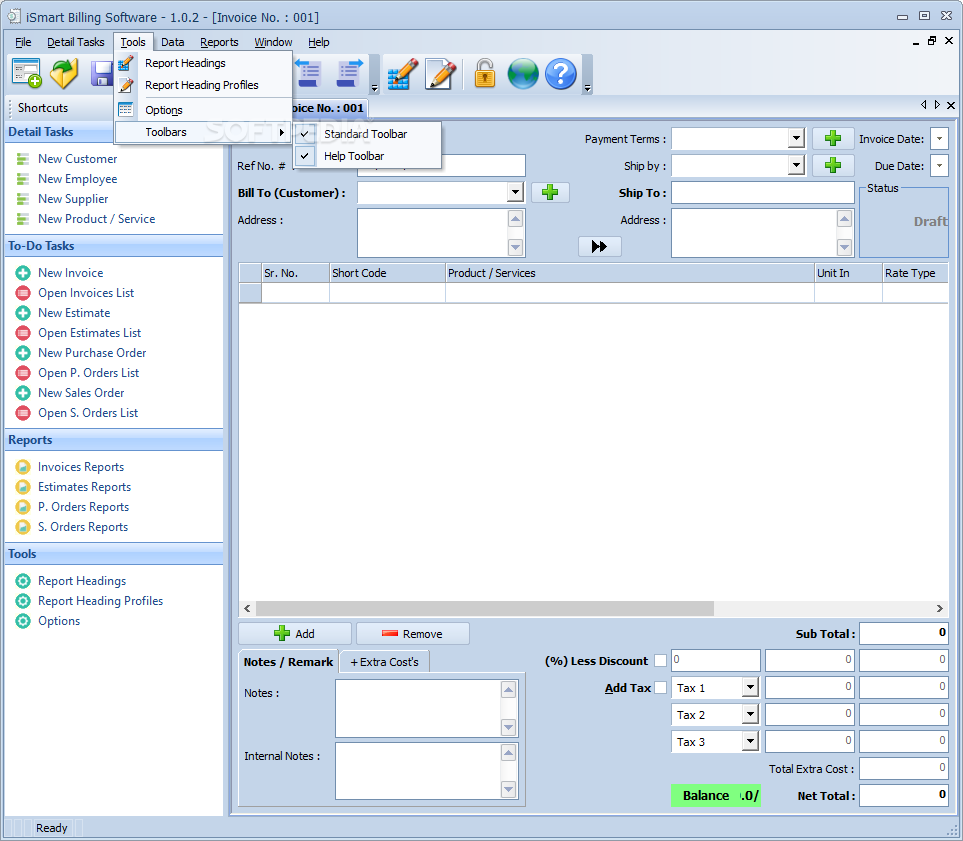This screenshot has width=963, height=841.
Task: Click the Internal Notes text area
Action: [x=418, y=771]
